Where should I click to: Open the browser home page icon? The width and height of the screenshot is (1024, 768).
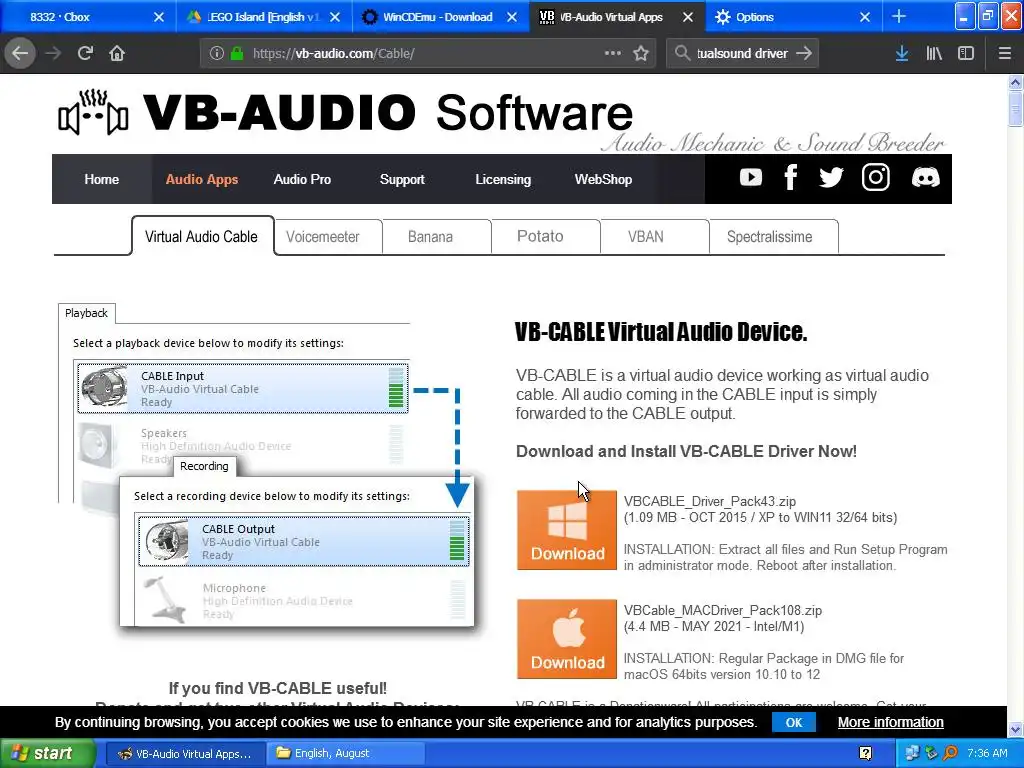[x=117, y=54]
